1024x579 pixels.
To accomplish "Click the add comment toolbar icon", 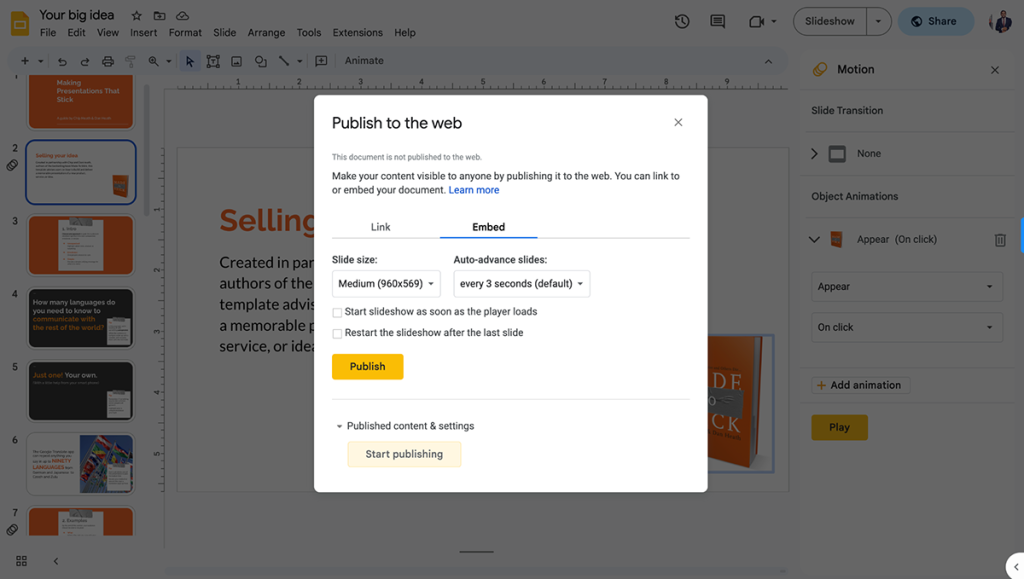I will 321,61.
